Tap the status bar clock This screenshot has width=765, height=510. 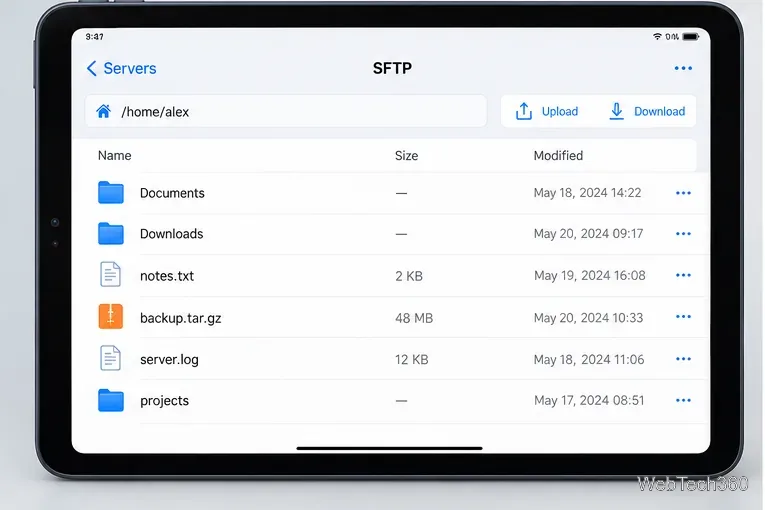click(x=94, y=37)
